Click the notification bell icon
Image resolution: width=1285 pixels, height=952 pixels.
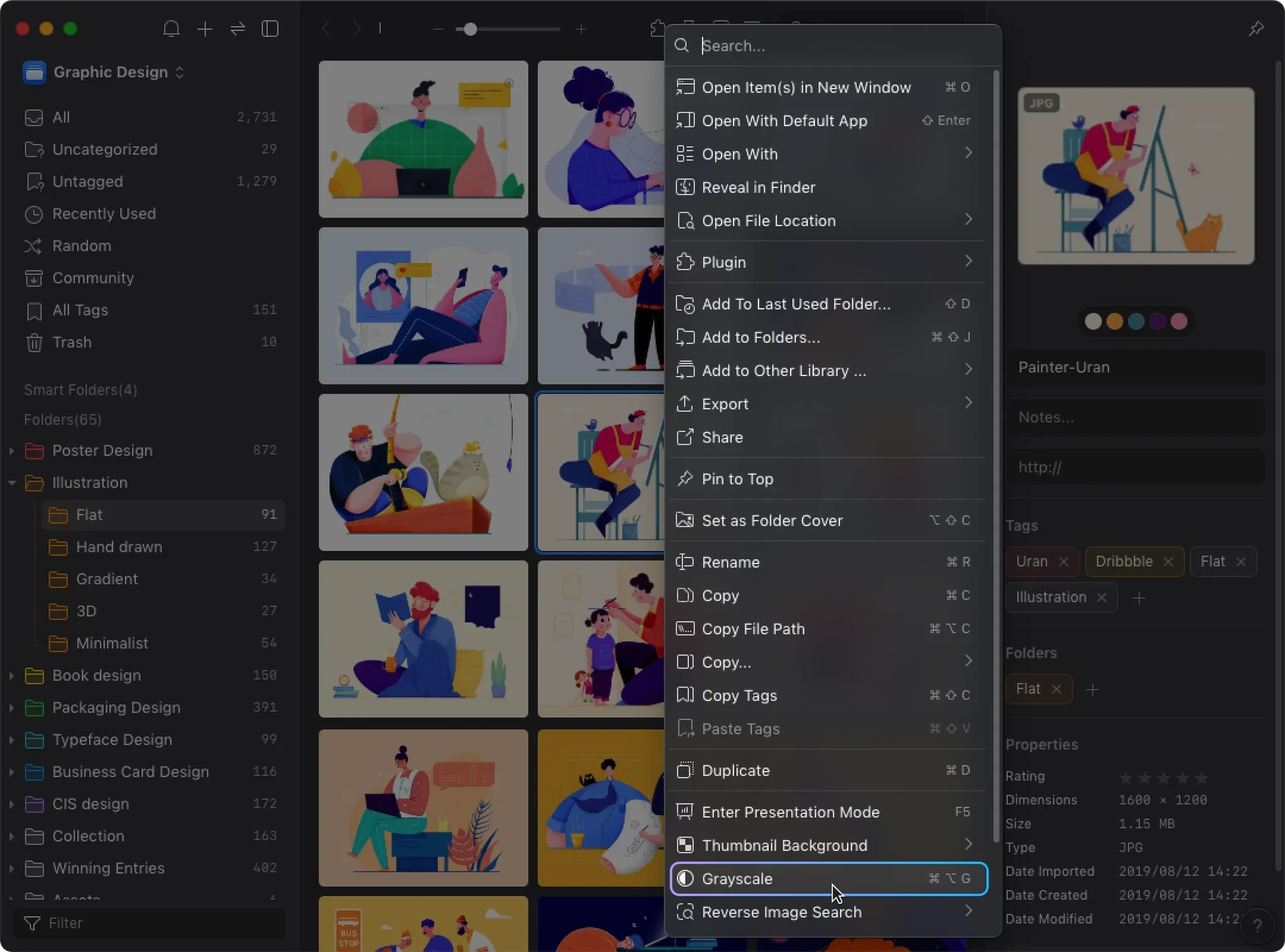point(171,29)
